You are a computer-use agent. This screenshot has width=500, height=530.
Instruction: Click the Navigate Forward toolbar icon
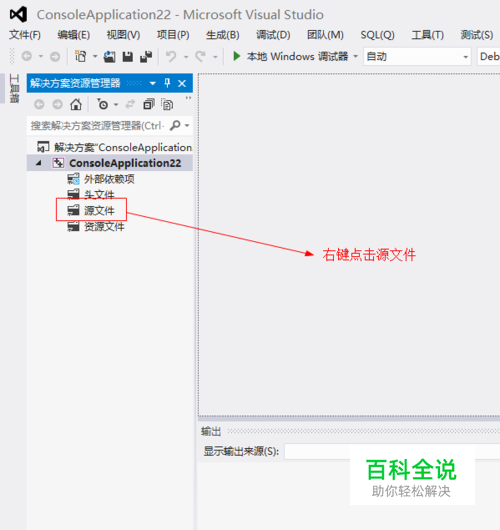55,56
